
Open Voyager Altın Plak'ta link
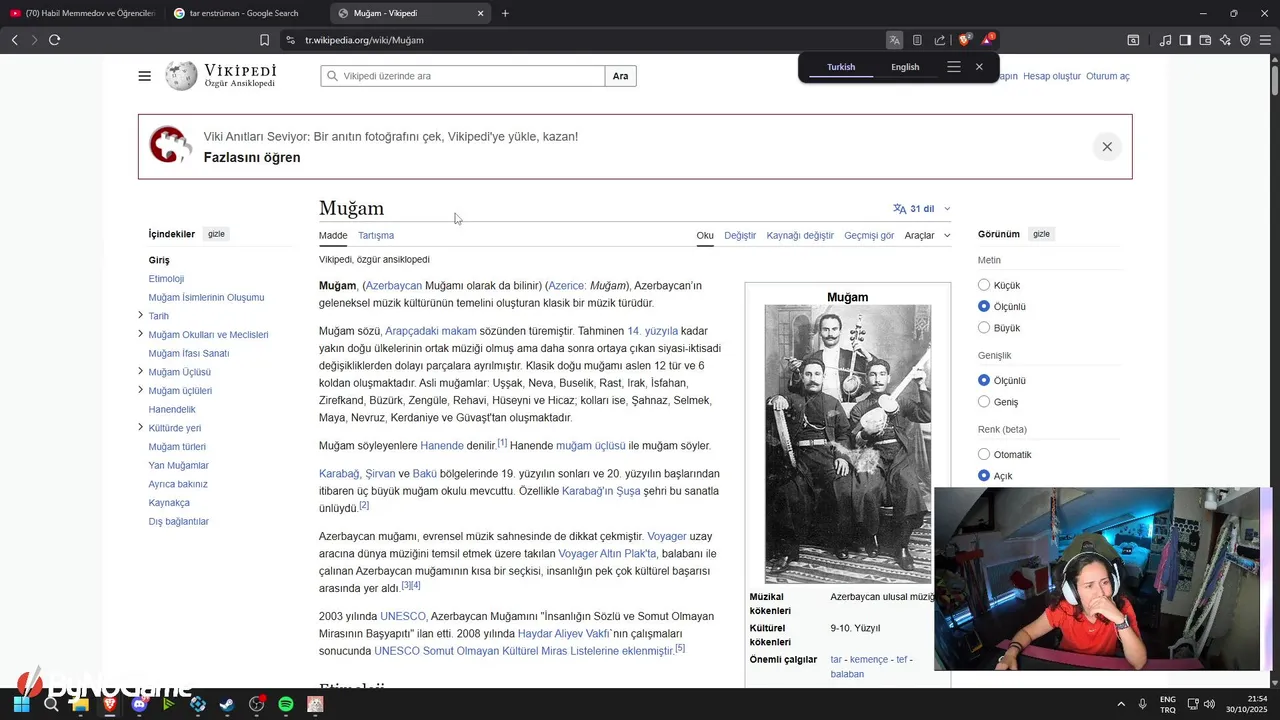tap(607, 554)
